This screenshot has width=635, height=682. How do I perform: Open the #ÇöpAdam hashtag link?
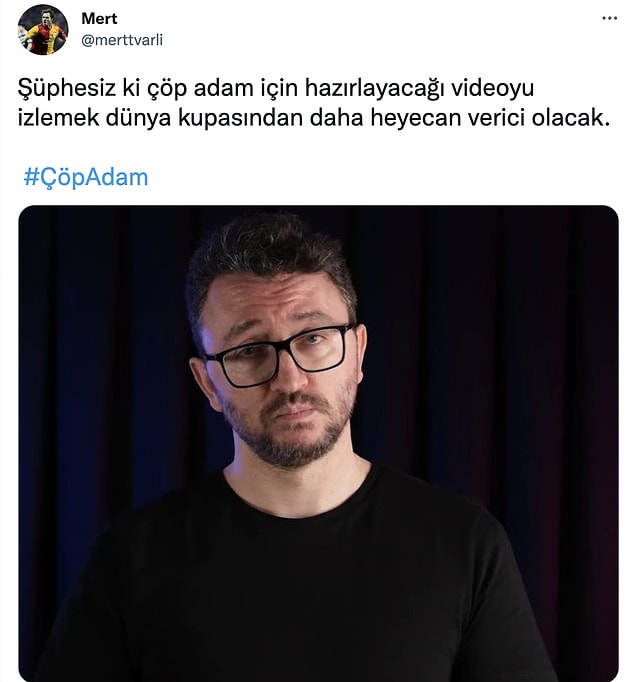[86, 177]
